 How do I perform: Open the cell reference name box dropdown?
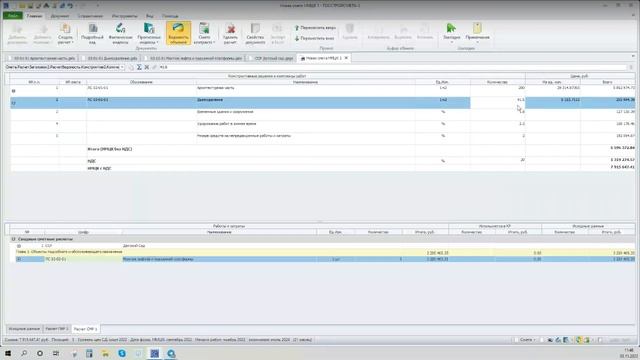(x=122, y=67)
